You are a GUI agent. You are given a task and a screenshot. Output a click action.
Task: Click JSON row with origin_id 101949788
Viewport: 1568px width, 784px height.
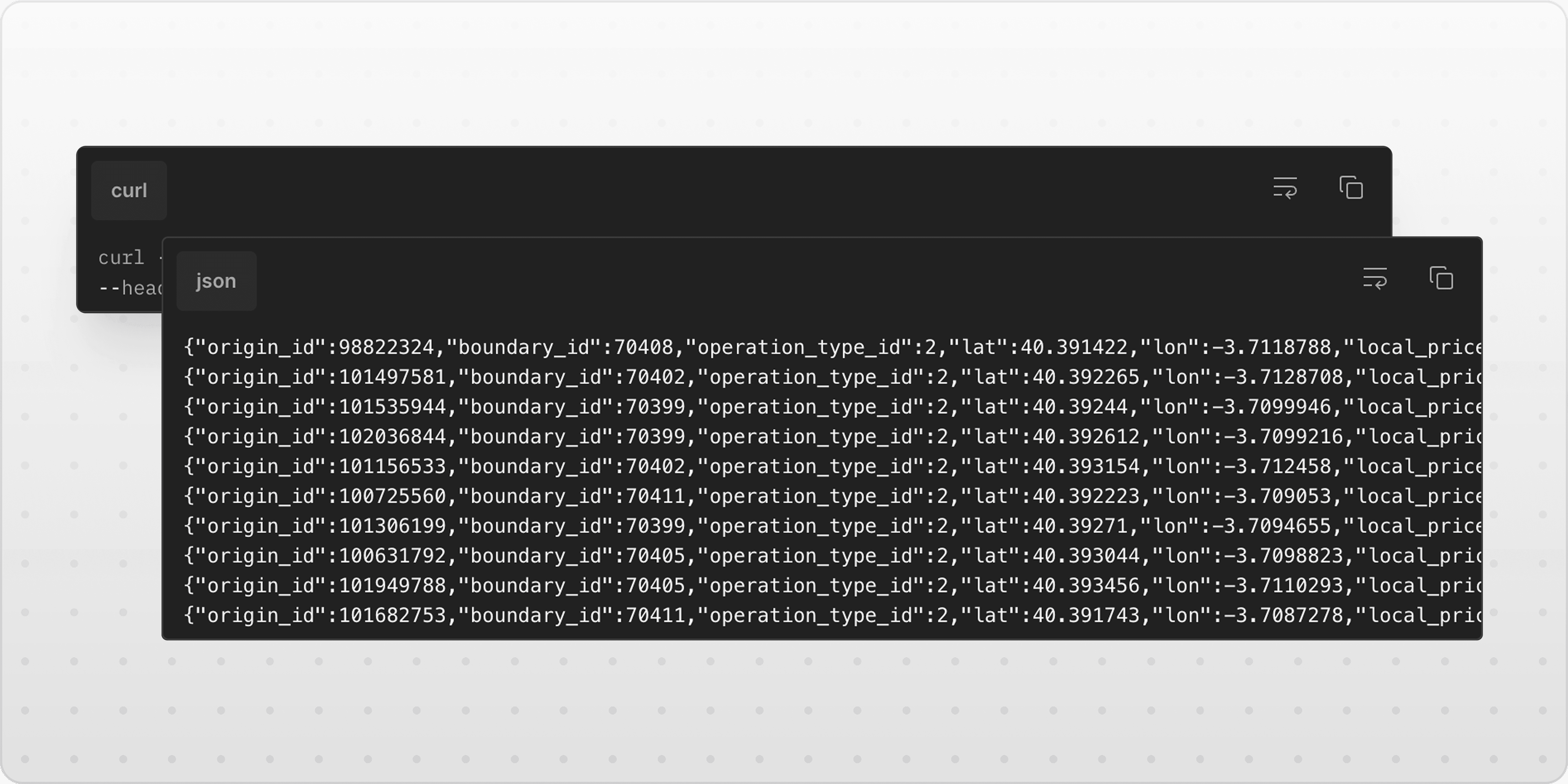coord(832,585)
